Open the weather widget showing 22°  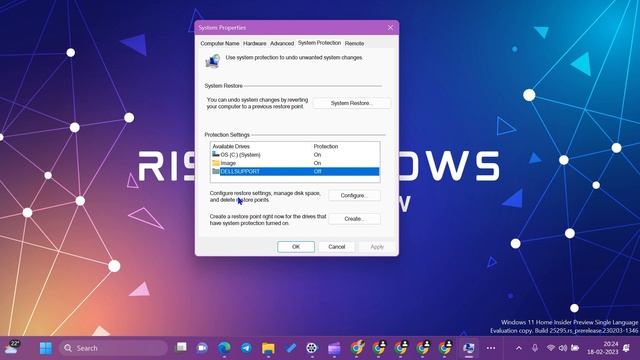12,347
